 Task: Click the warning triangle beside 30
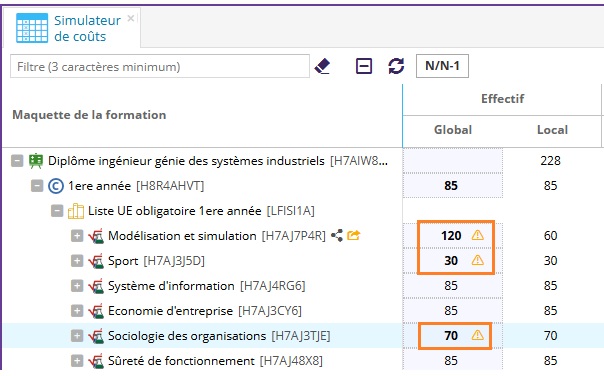(x=478, y=260)
